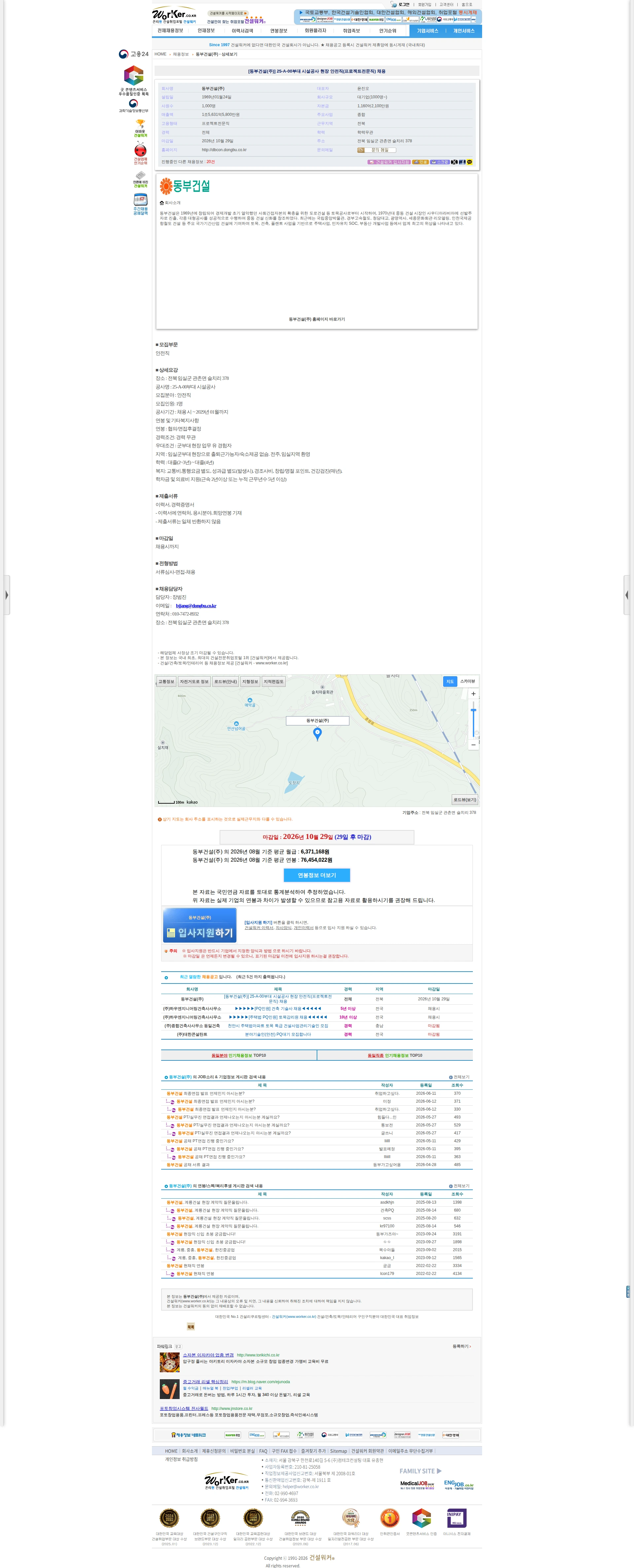The image size is (634, 1568).
Task: Open recent posting "분야기술인(안전) PQ대기 모집합니다"
Action: [x=278, y=1034]
